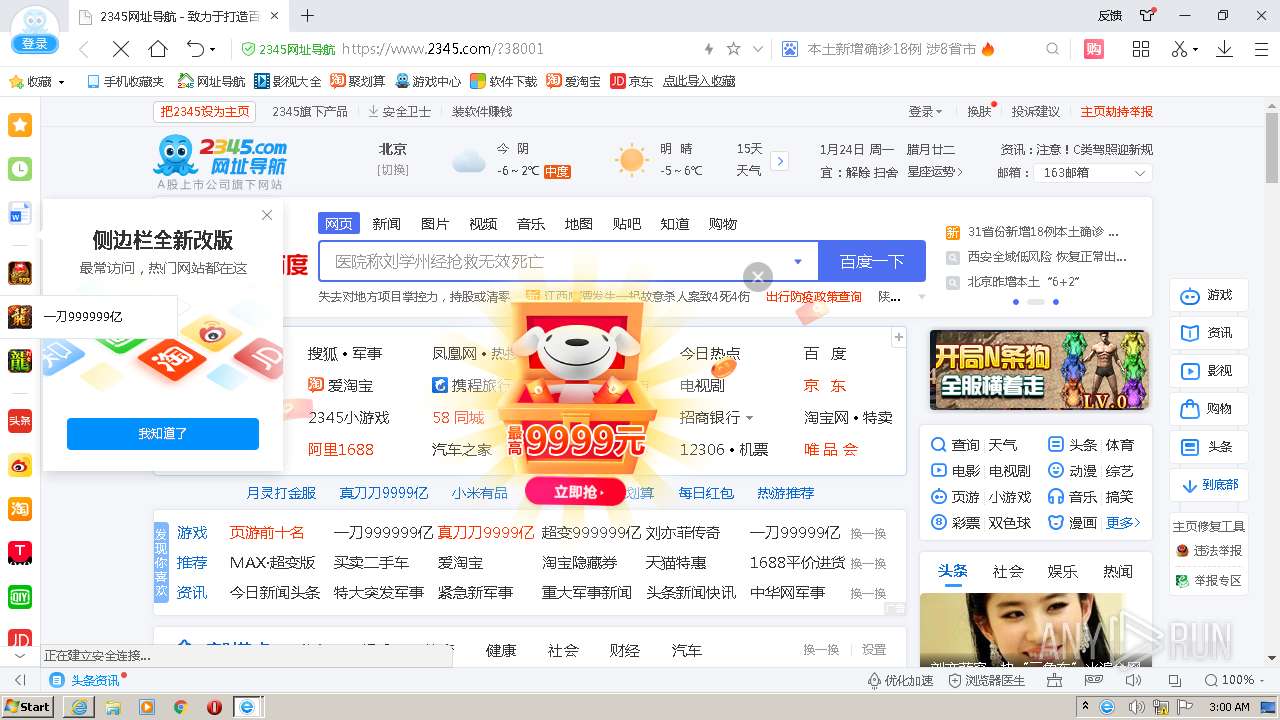Expand the weather forecast next arrow
1280x720 pixels.
pyautogui.click(x=780, y=161)
